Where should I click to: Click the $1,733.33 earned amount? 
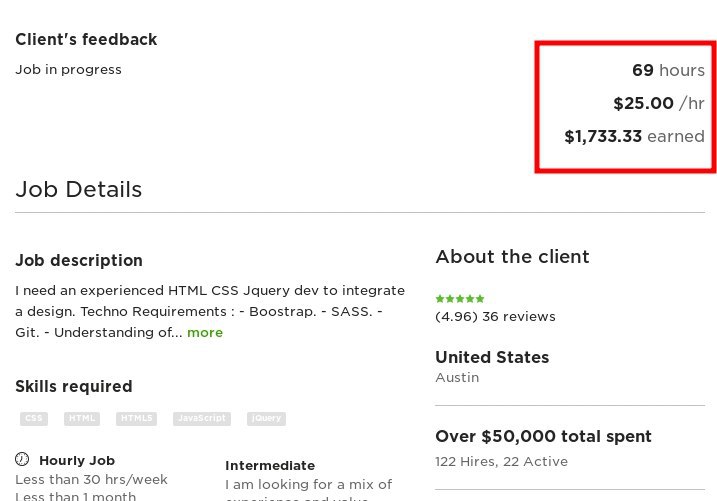[634, 136]
